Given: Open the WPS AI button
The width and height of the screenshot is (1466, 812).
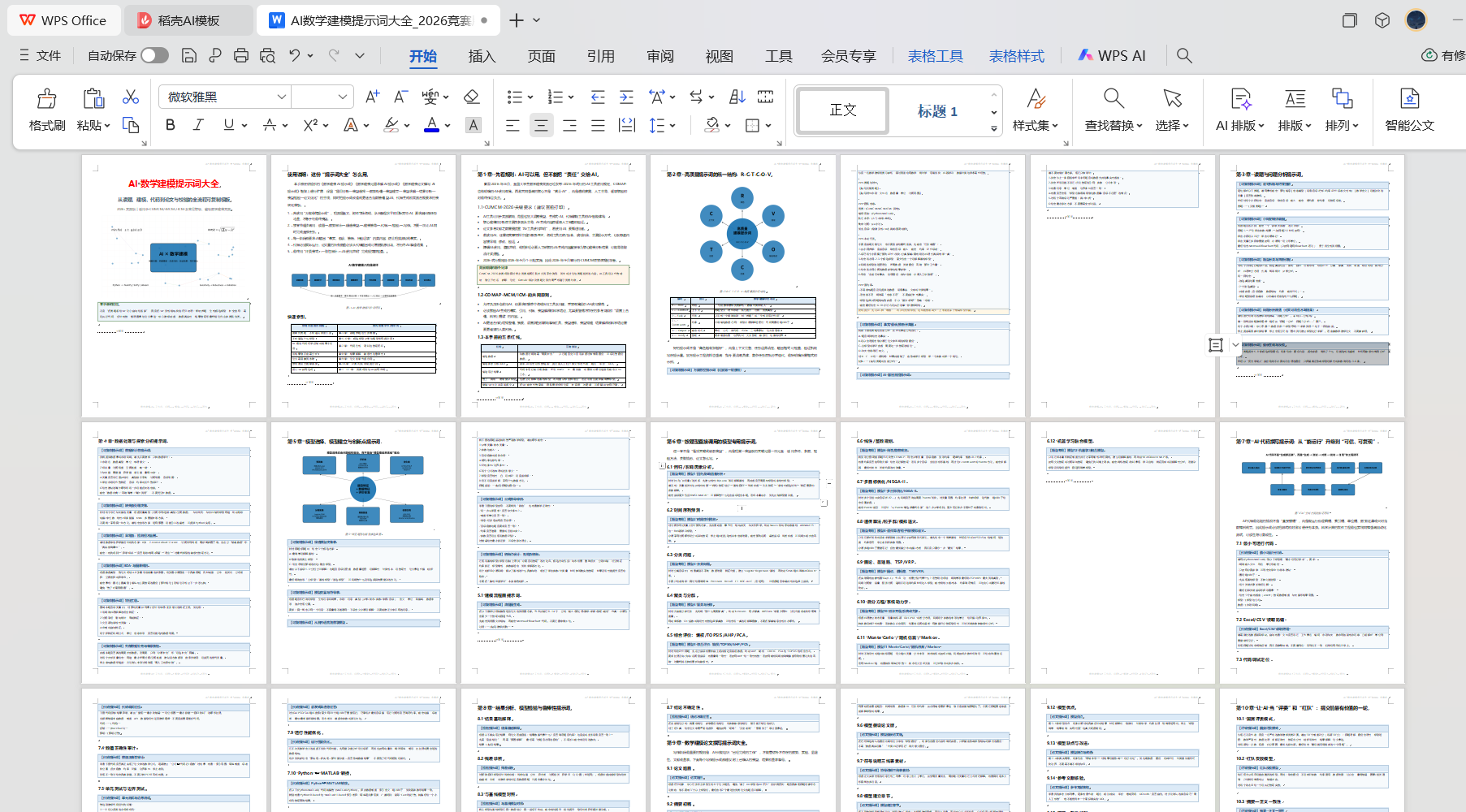Looking at the screenshot, I should coord(1111,55).
